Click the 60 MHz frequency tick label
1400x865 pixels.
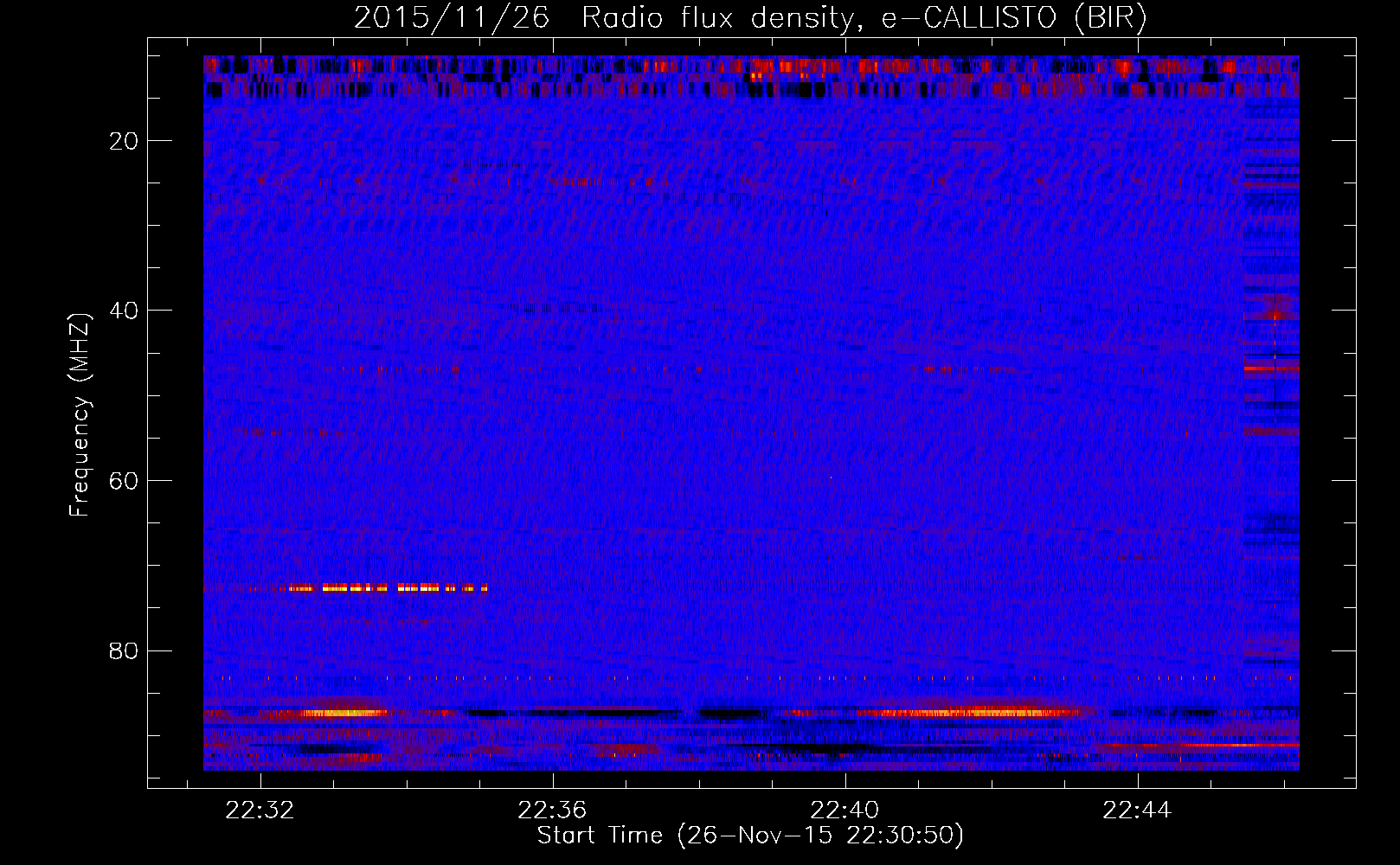coord(124,481)
